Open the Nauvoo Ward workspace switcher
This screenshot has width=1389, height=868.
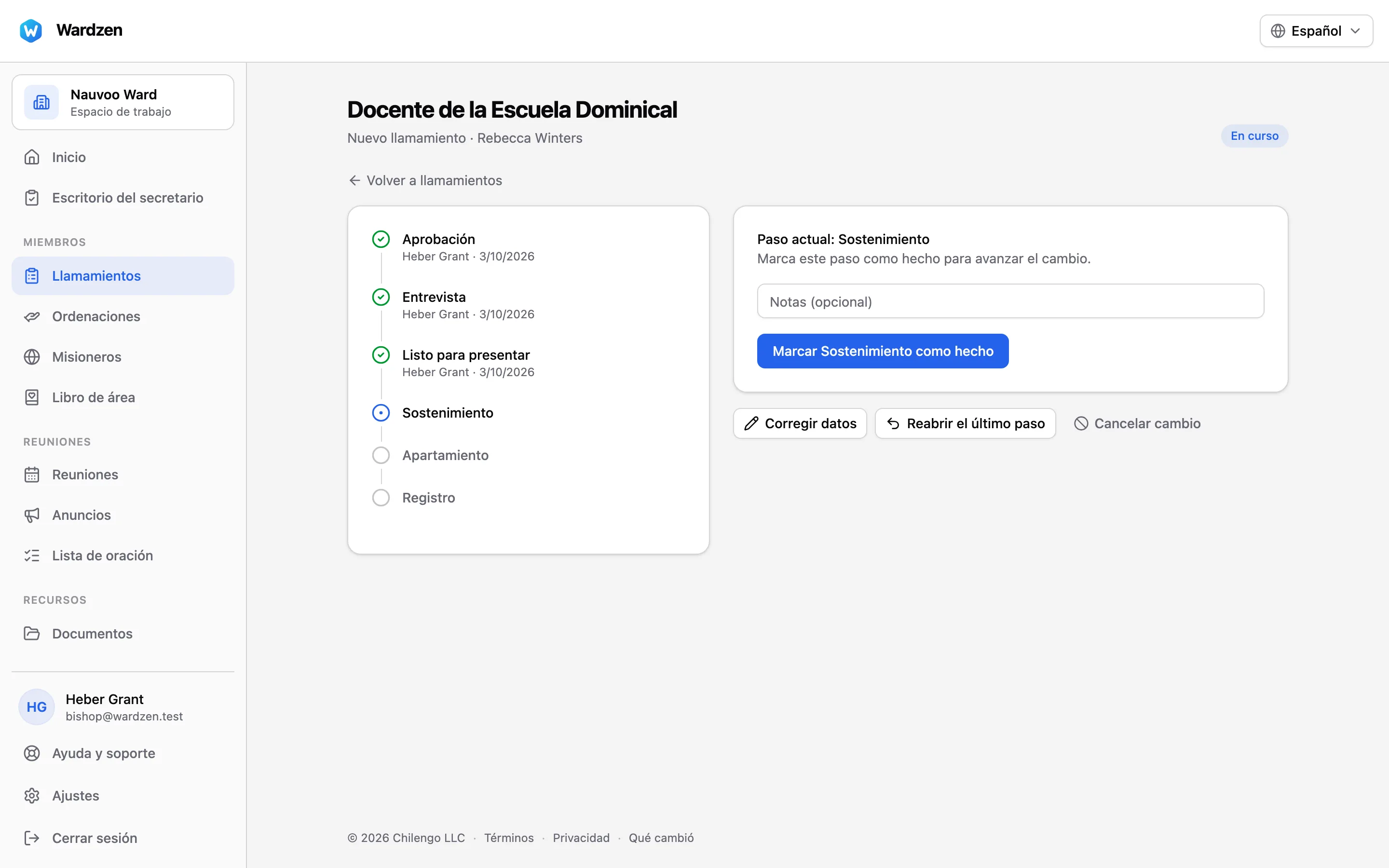pyautogui.click(x=123, y=102)
